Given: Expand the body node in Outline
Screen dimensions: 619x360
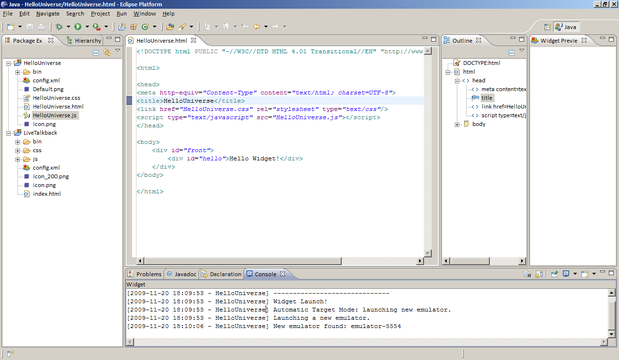Looking at the screenshot, I should tap(457, 124).
